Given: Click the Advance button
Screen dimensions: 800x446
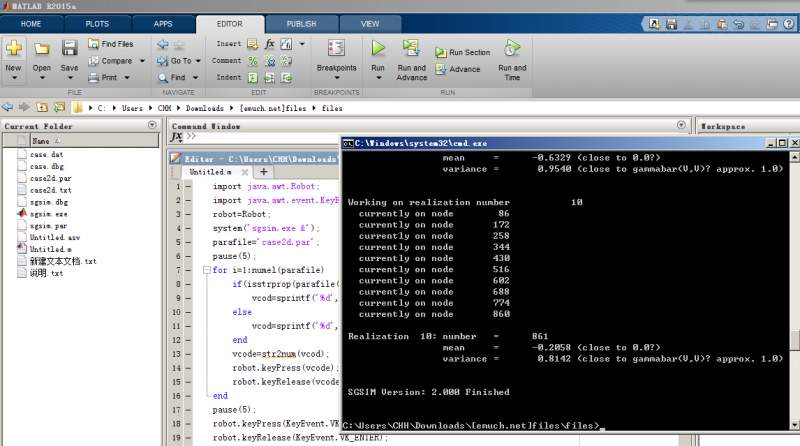Looking at the screenshot, I should click(x=457, y=69).
